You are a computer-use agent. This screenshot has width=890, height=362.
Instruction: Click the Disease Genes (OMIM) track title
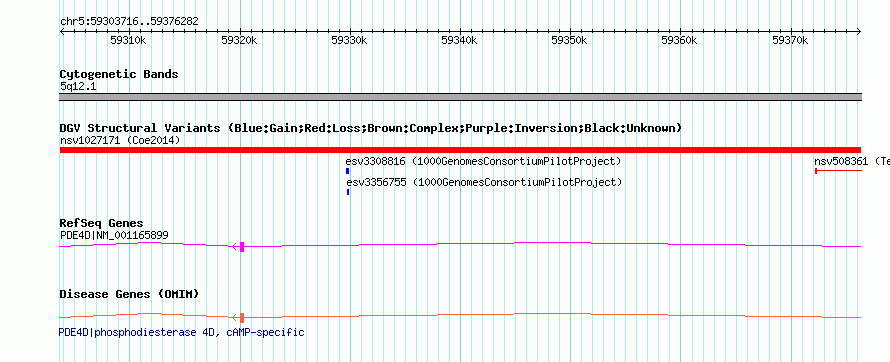tap(129, 294)
